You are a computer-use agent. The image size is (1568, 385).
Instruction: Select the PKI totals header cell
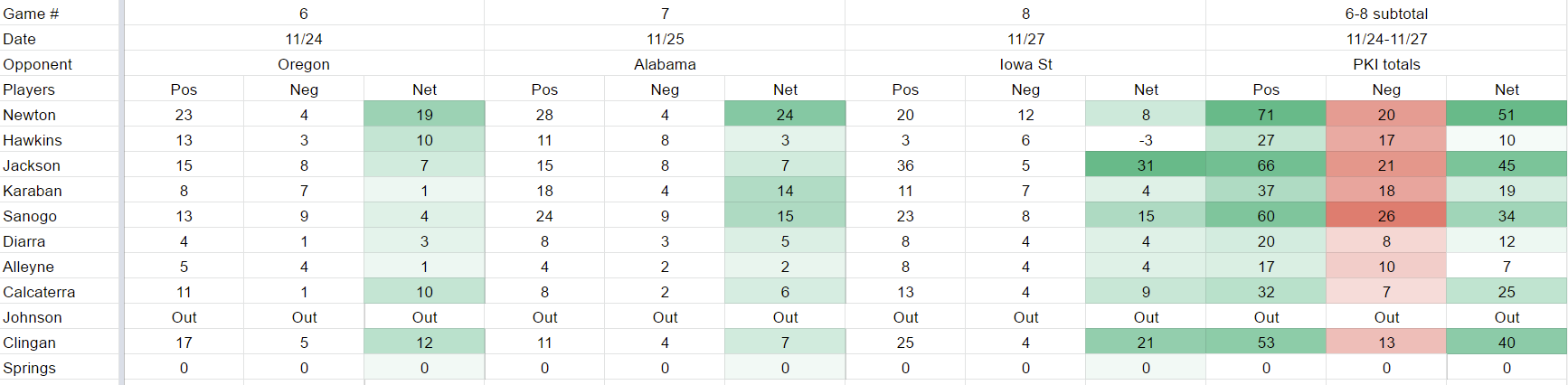[x=1386, y=64]
